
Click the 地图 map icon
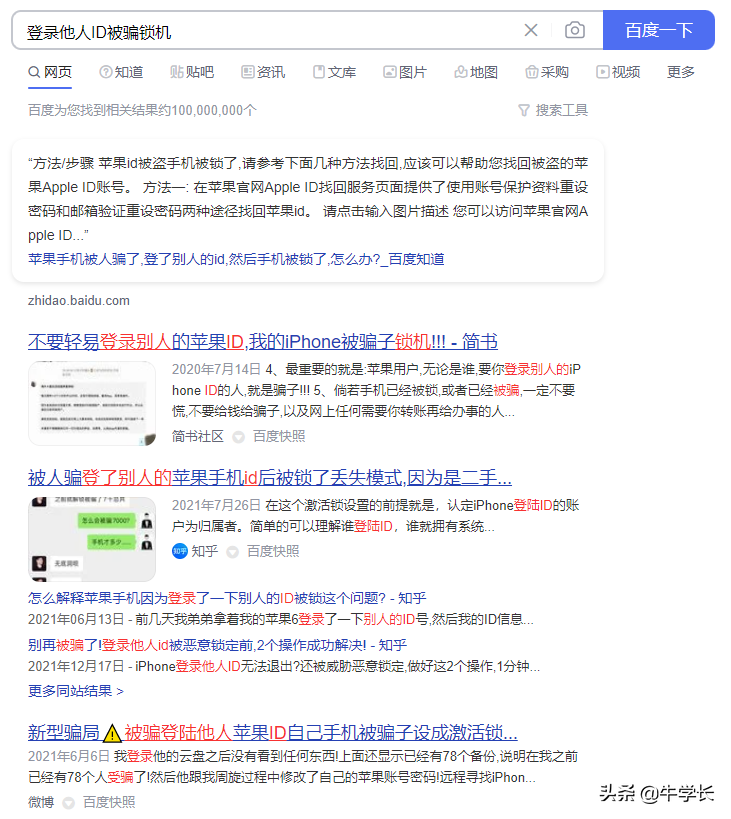(x=461, y=72)
